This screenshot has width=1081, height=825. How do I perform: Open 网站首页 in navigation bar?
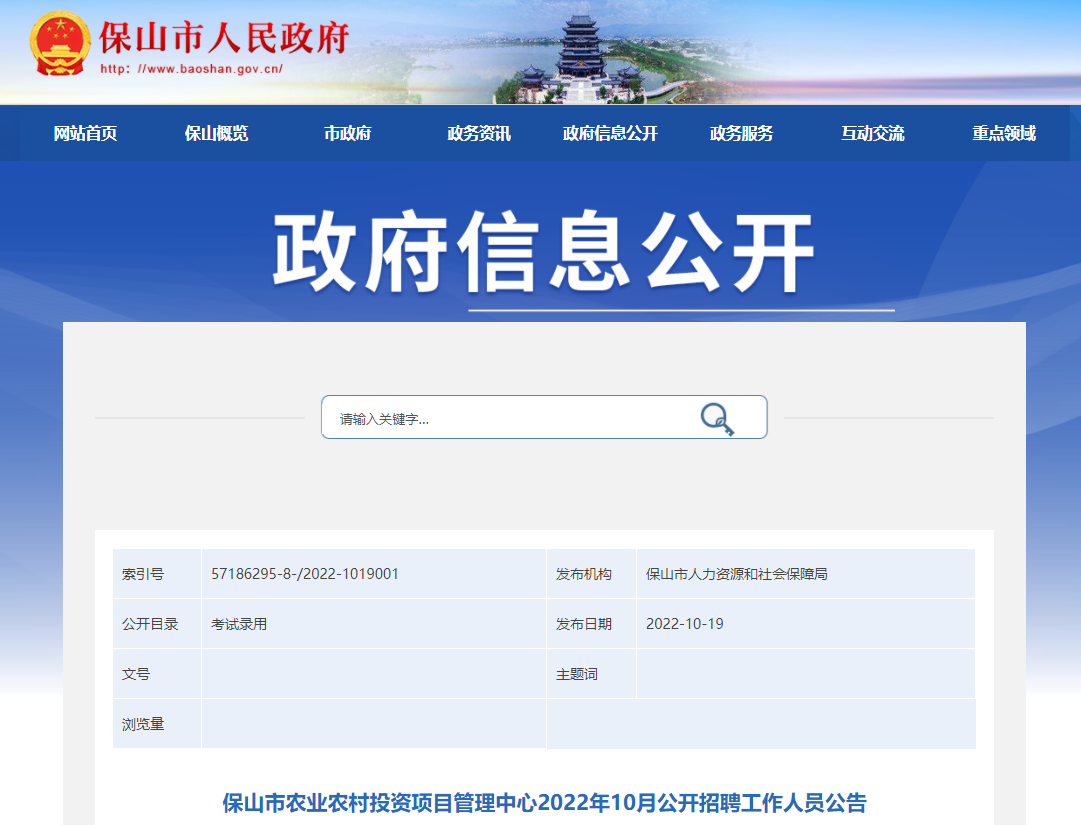pos(85,133)
